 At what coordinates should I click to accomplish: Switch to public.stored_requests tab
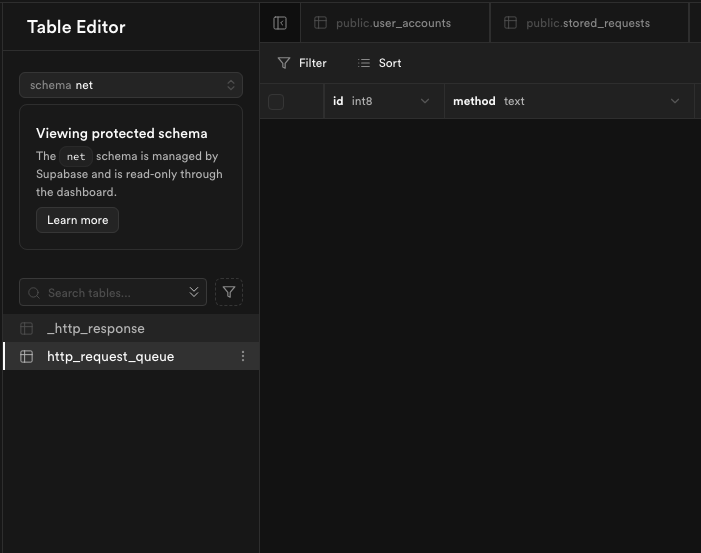pyautogui.click(x=590, y=23)
